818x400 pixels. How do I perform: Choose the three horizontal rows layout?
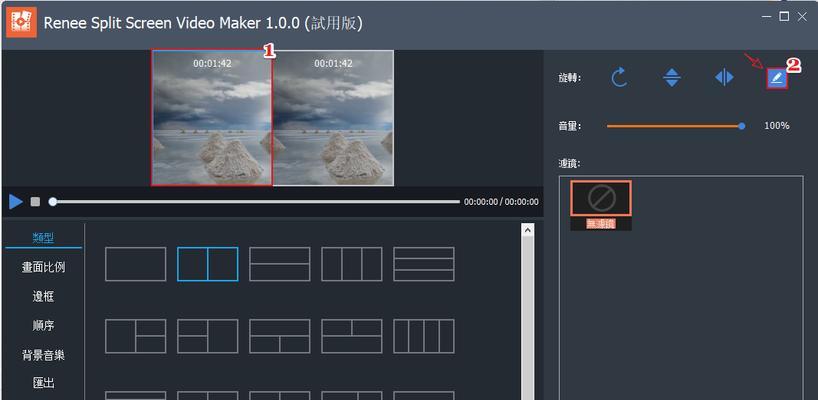pyautogui.click(x=424, y=264)
